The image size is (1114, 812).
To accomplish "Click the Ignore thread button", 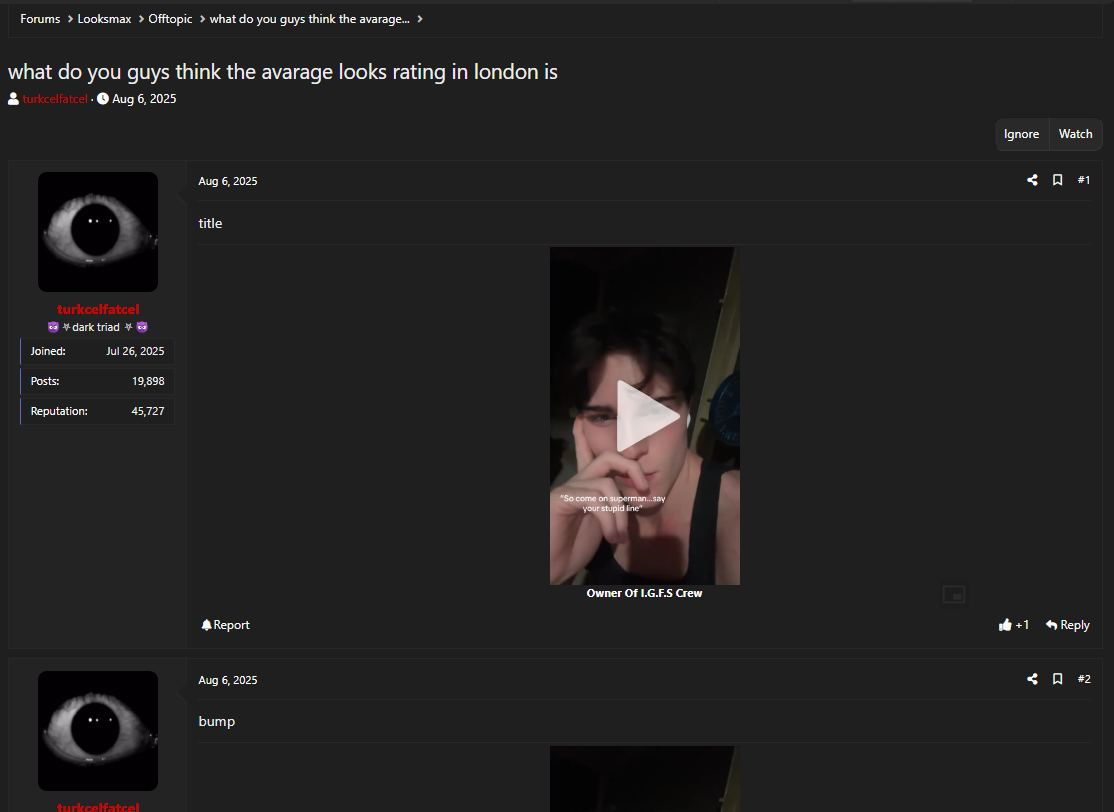I will [x=1021, y=134].
